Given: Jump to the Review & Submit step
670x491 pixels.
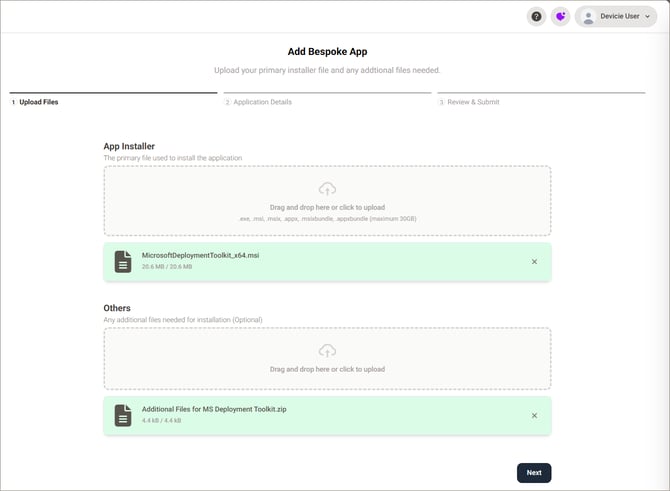Looking at the screenshot, I should 473,102.
